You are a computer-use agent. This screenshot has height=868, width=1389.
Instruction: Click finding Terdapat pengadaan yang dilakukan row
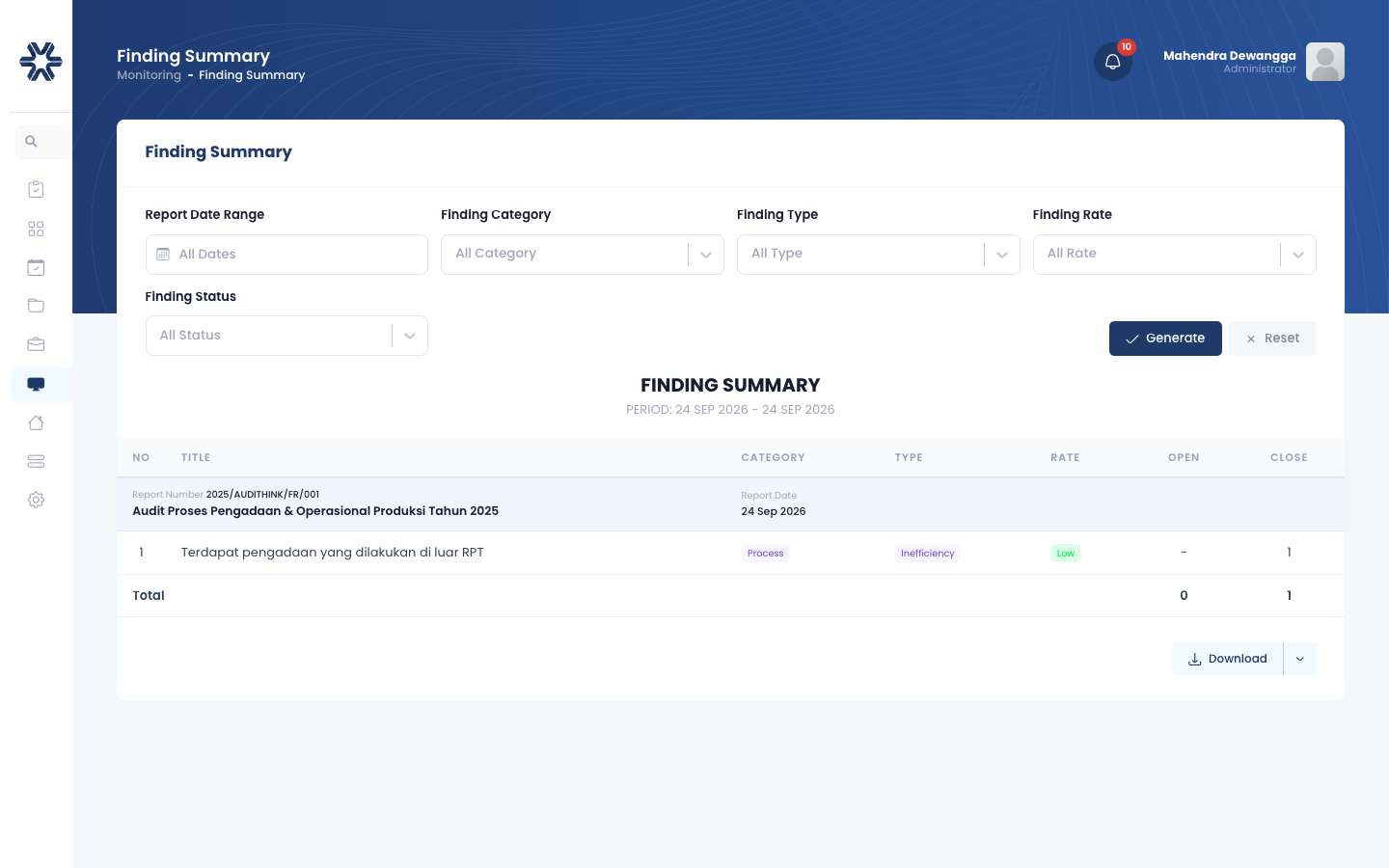click(730, 553)
